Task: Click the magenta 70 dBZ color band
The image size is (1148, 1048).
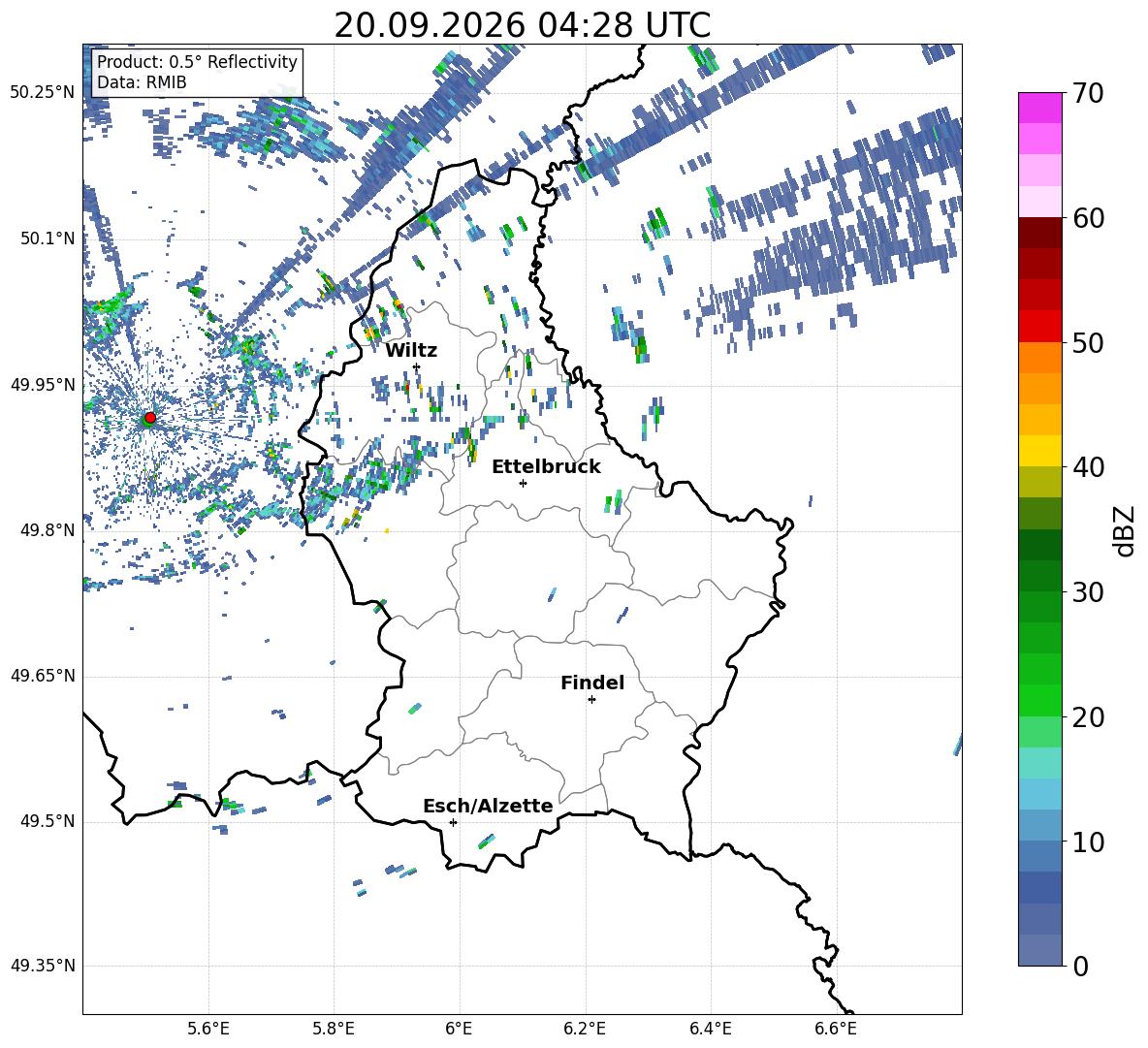Action: pos(1039,108)
